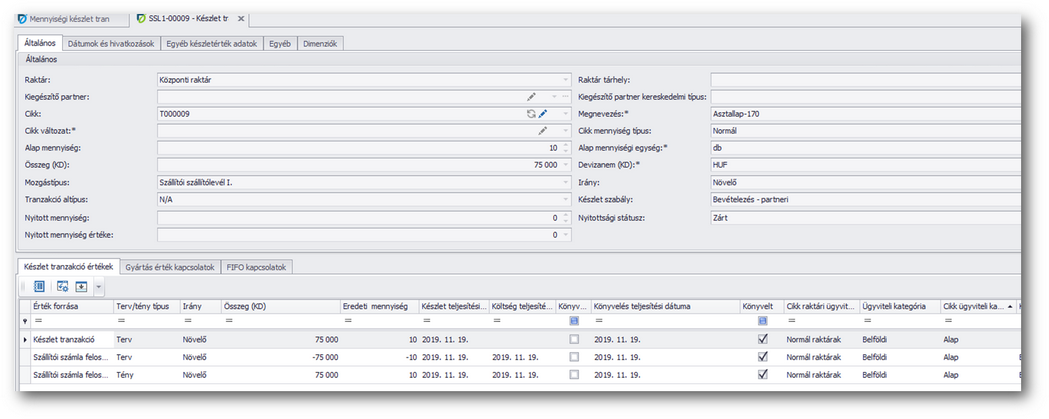1049x419 pixels.
Task: Click the blue pencil icon in Cikk field
Action: pos(543,114)
